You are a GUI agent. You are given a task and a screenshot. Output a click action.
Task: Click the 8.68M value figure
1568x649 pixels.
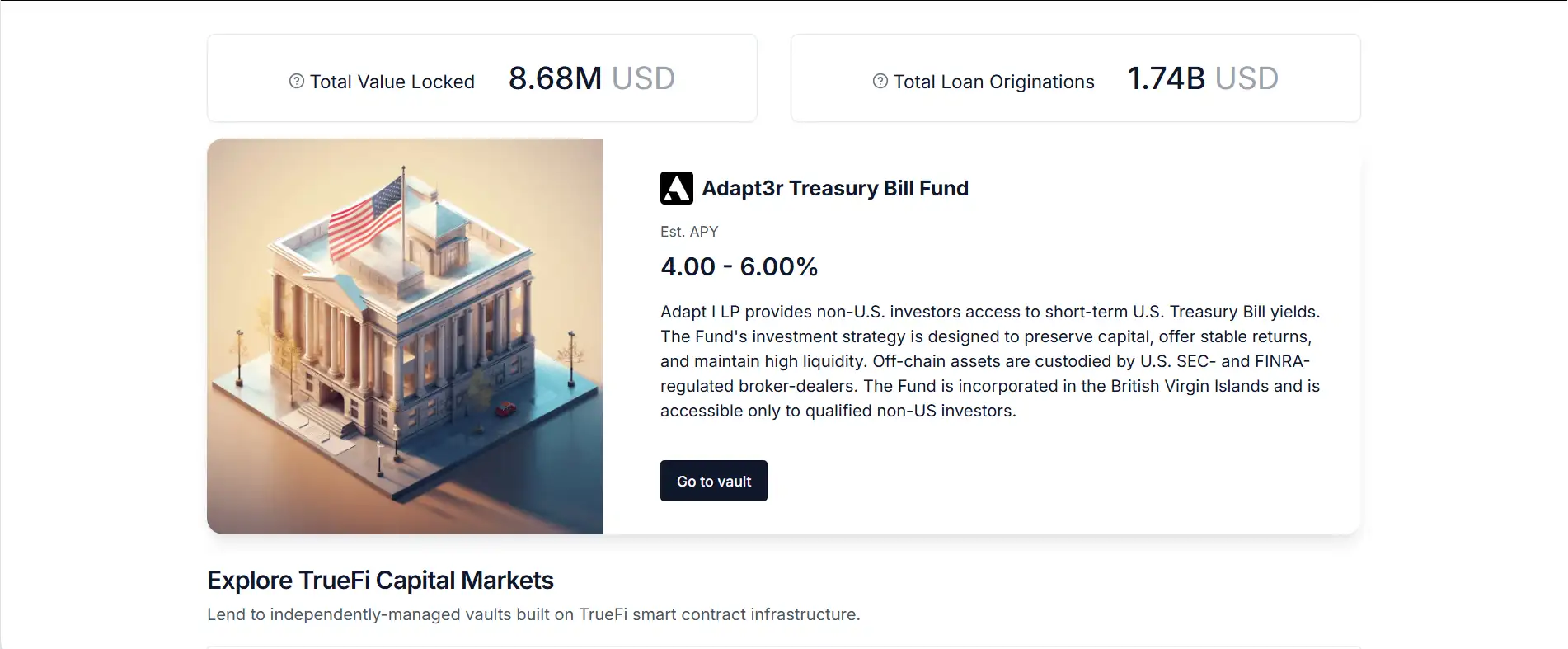(x=555, y=78)
